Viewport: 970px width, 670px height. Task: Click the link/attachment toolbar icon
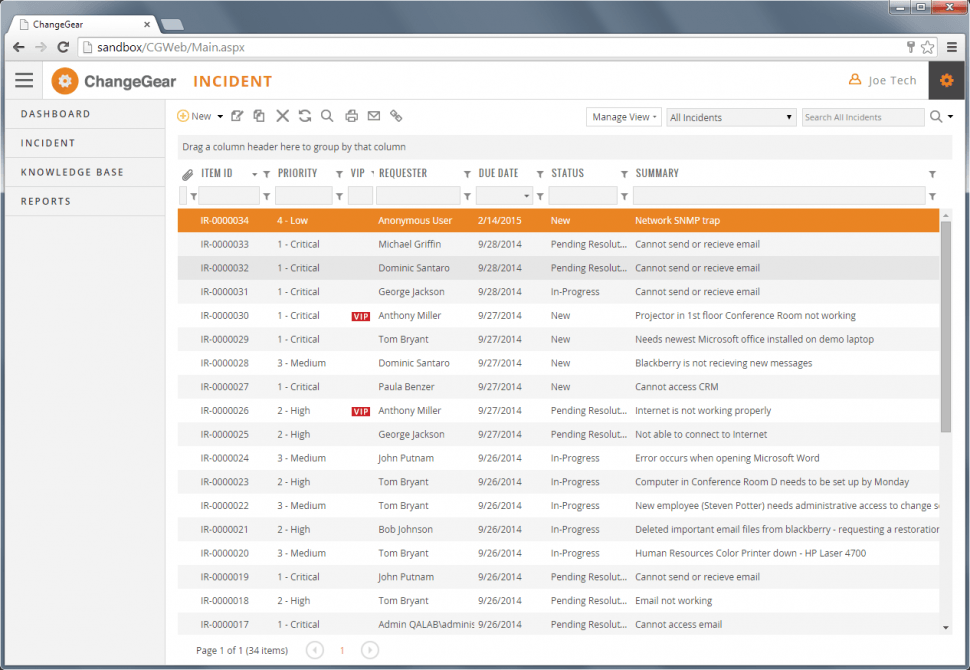[x=396, y=116]
